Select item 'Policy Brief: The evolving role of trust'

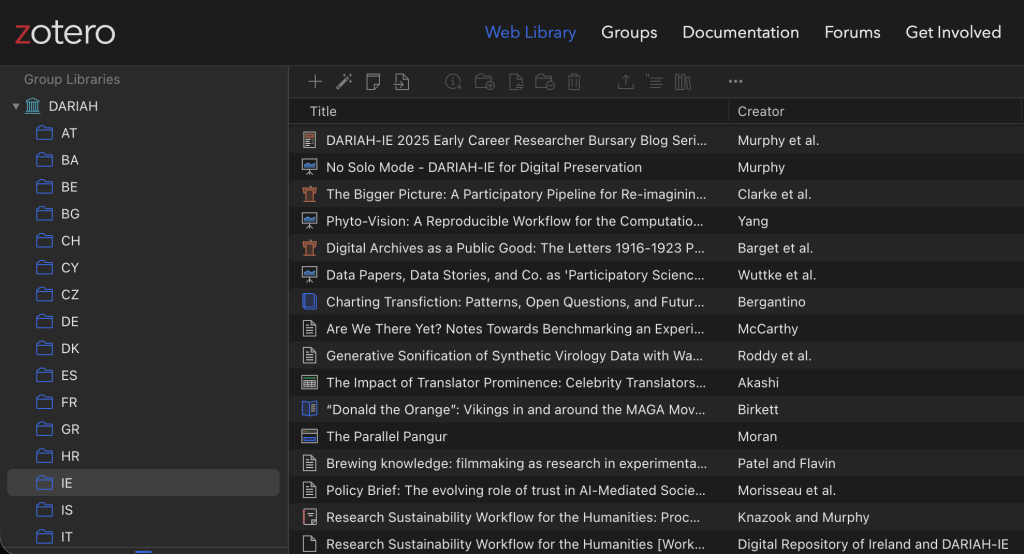(x=516, y=490)
